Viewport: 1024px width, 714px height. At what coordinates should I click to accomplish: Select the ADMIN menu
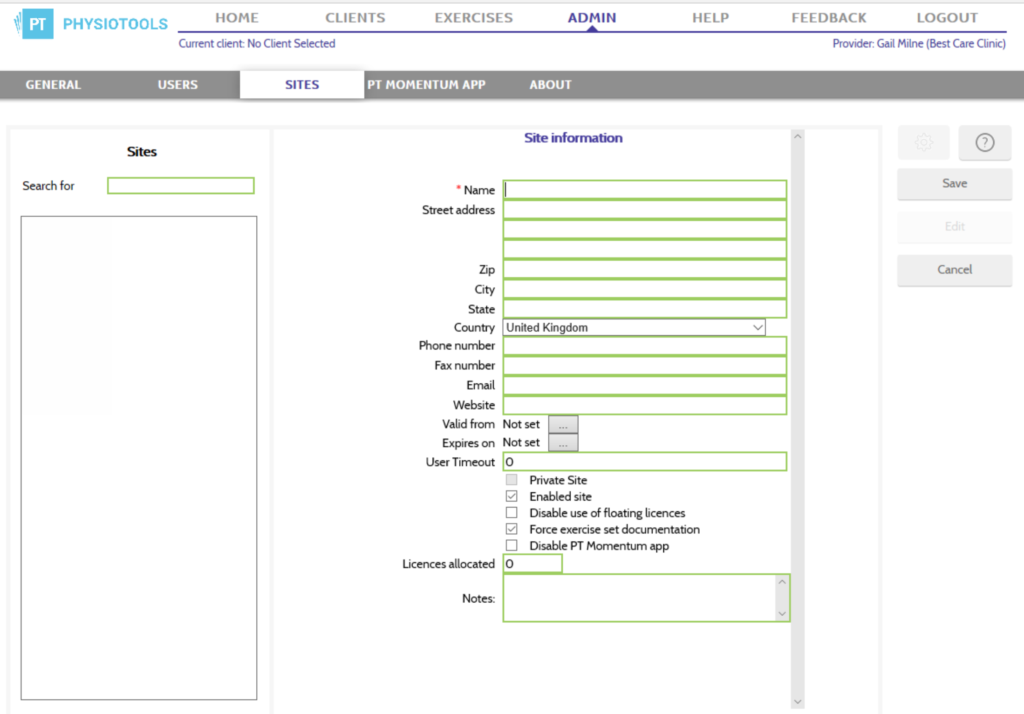[x=592, y=18]
